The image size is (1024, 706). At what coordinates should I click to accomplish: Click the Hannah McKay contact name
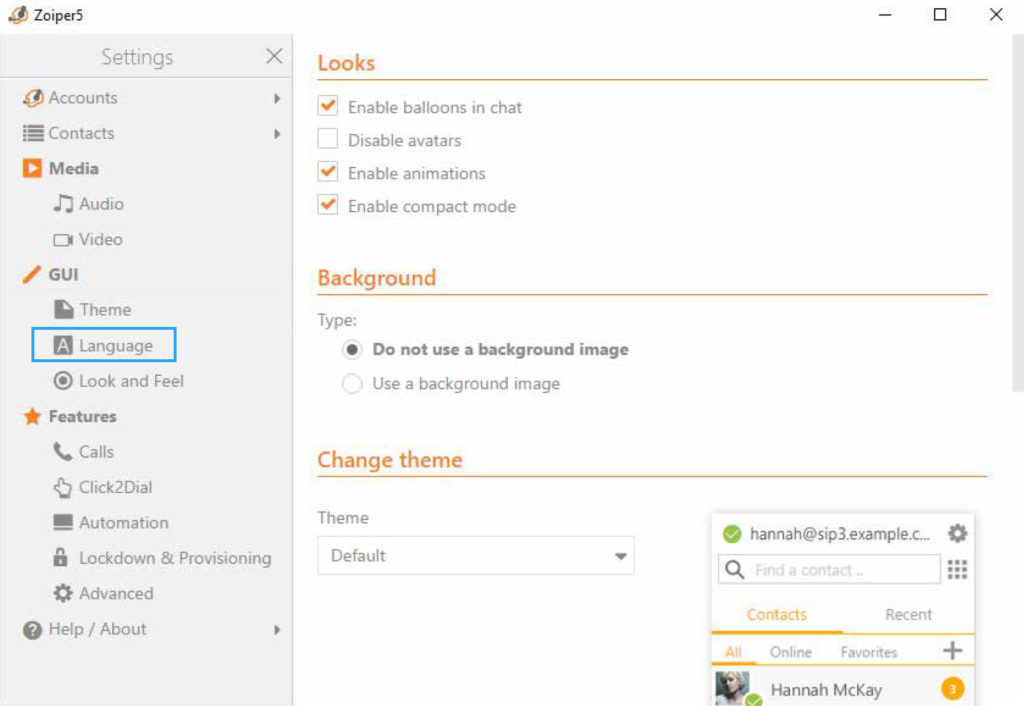(x=826, y=690)
